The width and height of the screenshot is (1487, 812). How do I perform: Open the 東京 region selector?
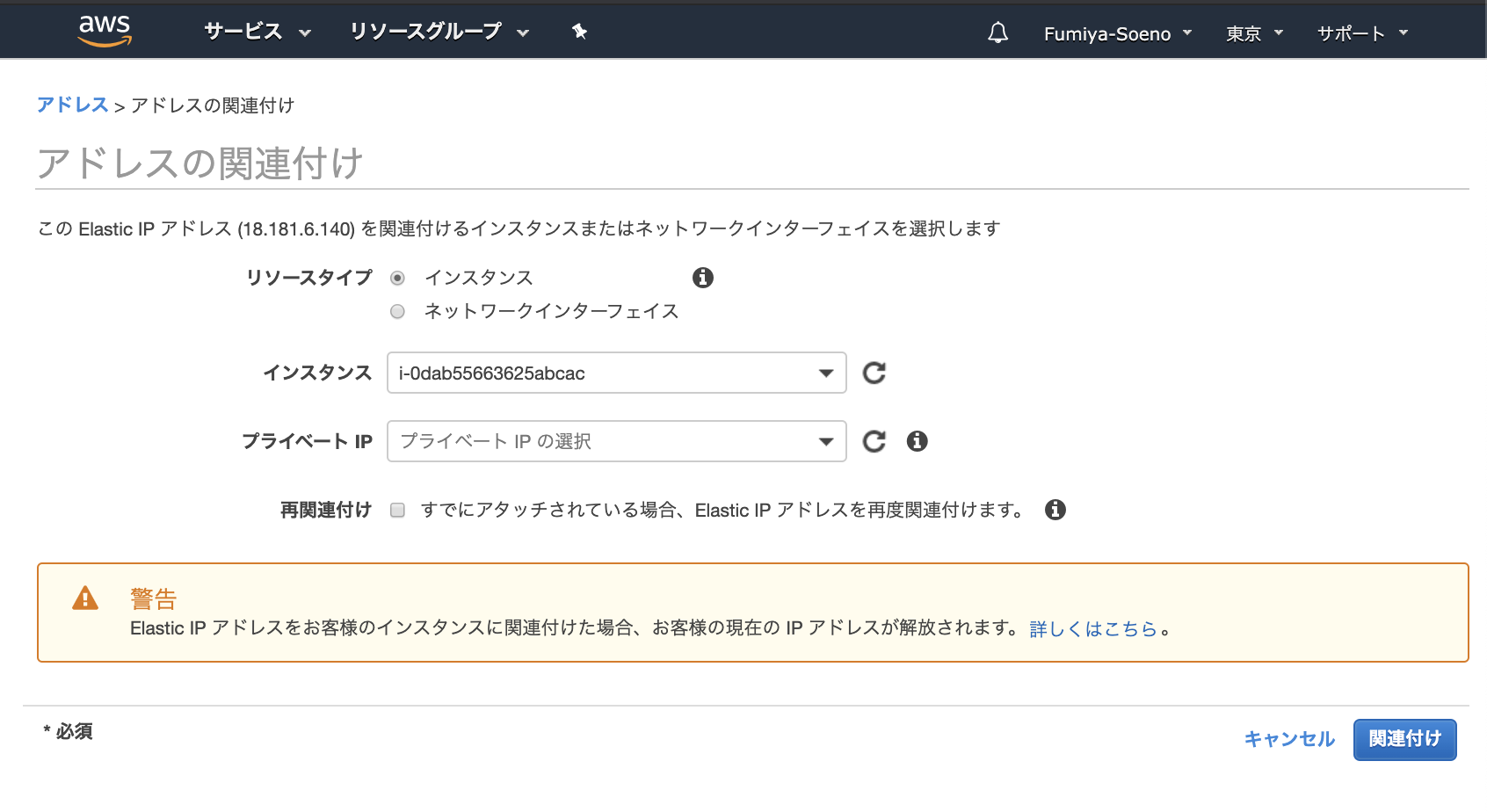coord(1253,33)
